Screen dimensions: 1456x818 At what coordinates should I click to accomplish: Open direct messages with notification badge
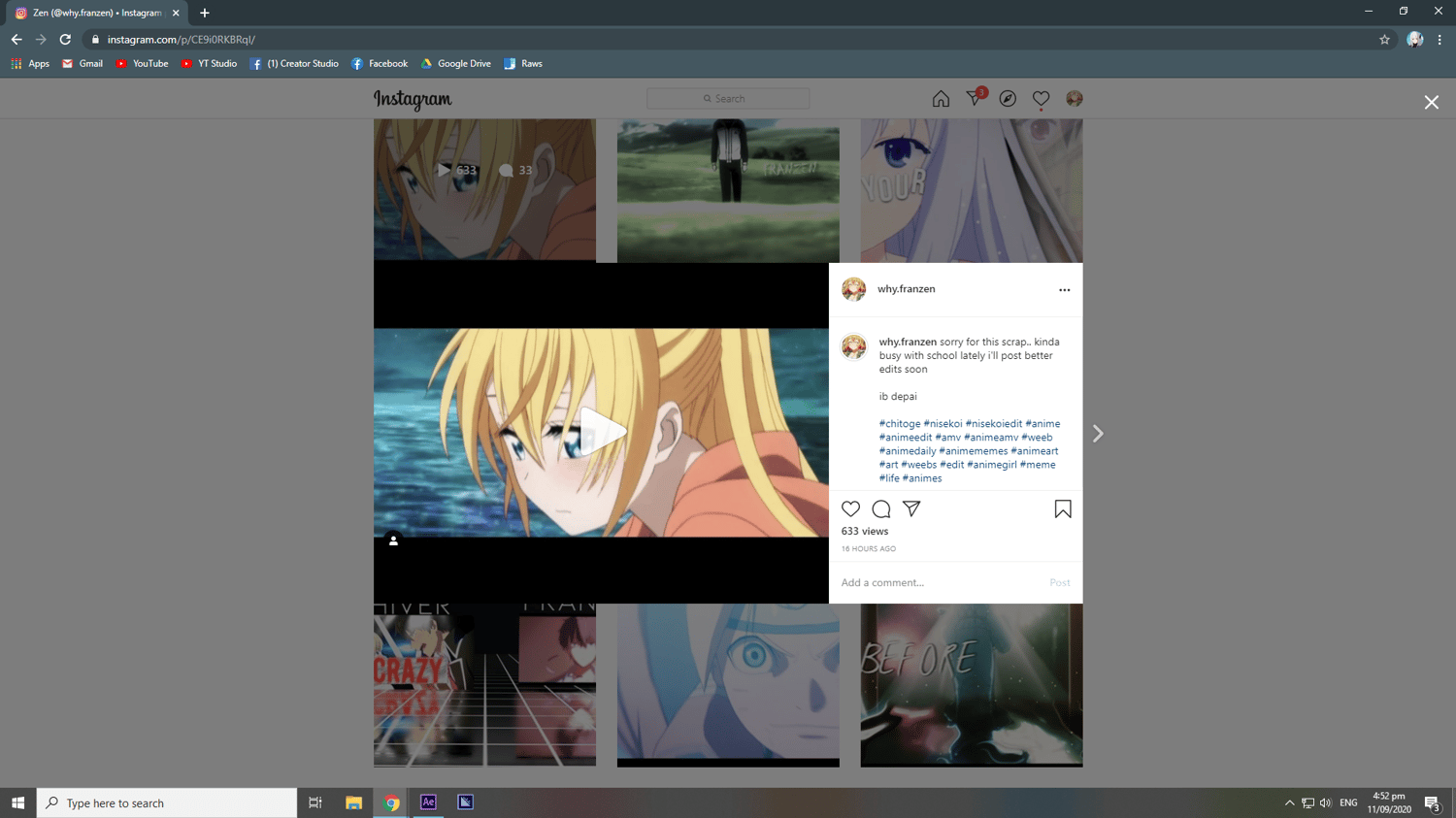pyautogui.click(x=976, y=97)
